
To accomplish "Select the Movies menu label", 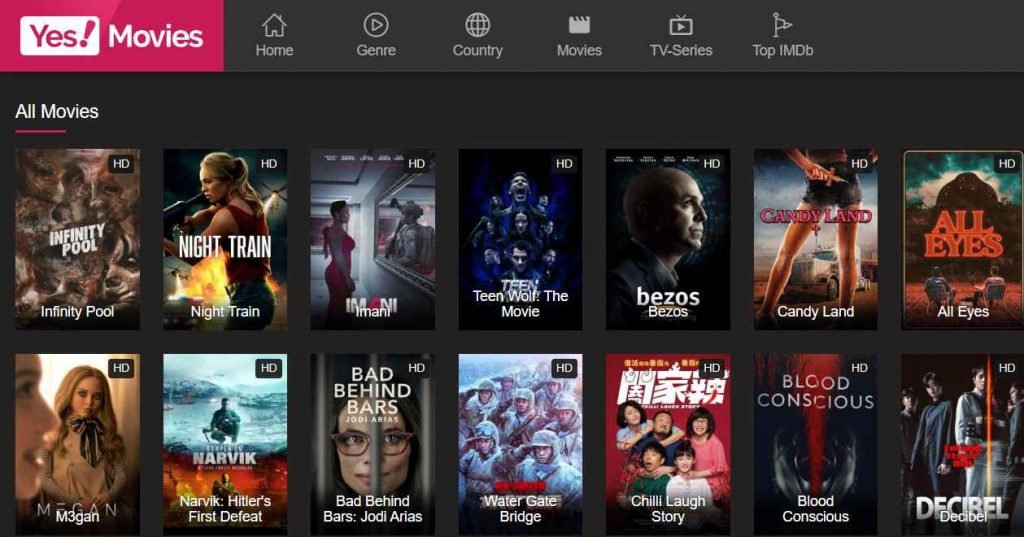I will (x=579, y=50).
